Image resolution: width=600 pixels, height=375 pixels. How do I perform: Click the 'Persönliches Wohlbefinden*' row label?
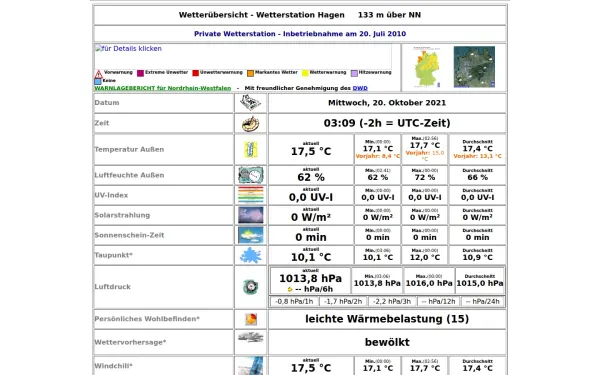click(x=147, y=319)
